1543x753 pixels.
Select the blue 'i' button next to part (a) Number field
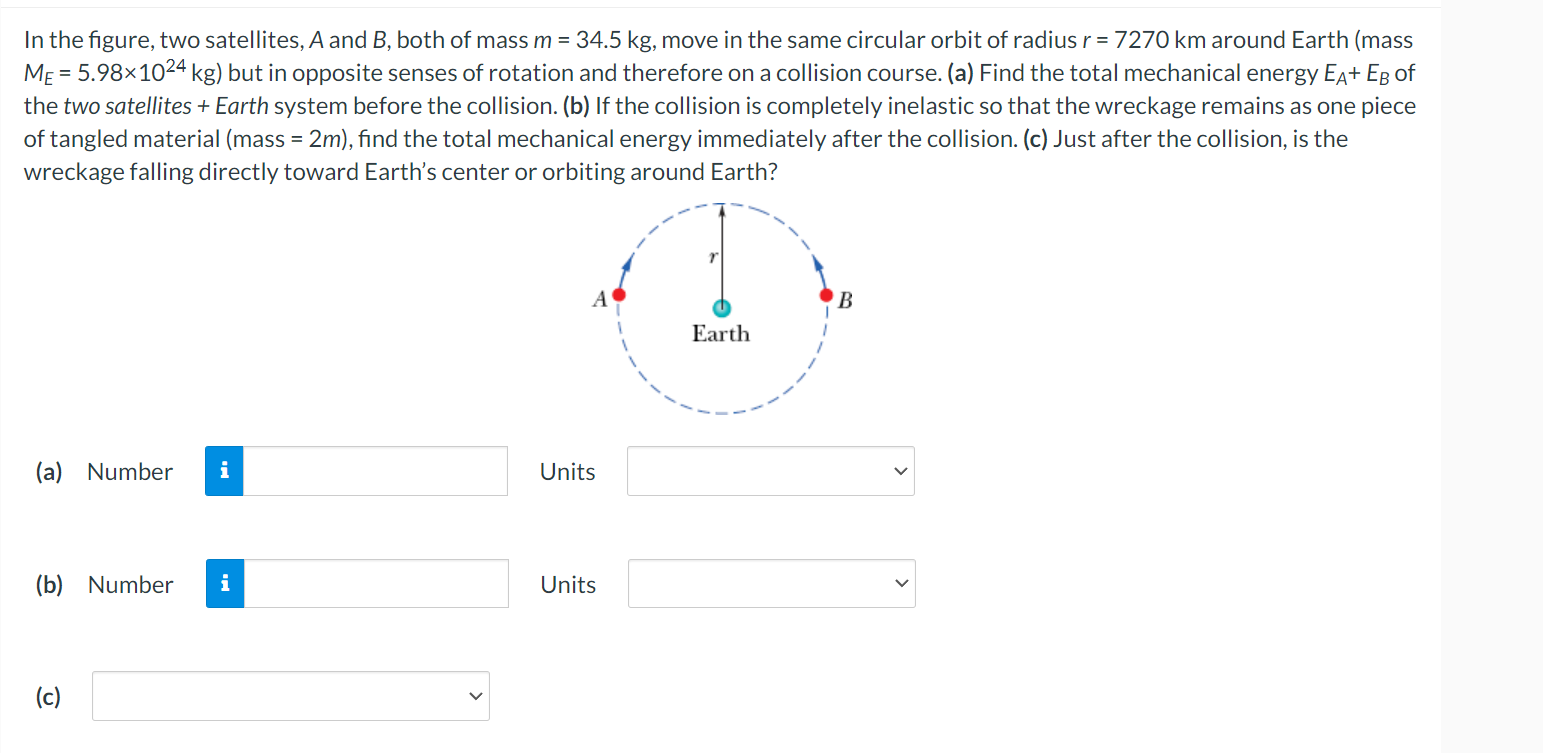pyautogui.click(x=225, y=470)
